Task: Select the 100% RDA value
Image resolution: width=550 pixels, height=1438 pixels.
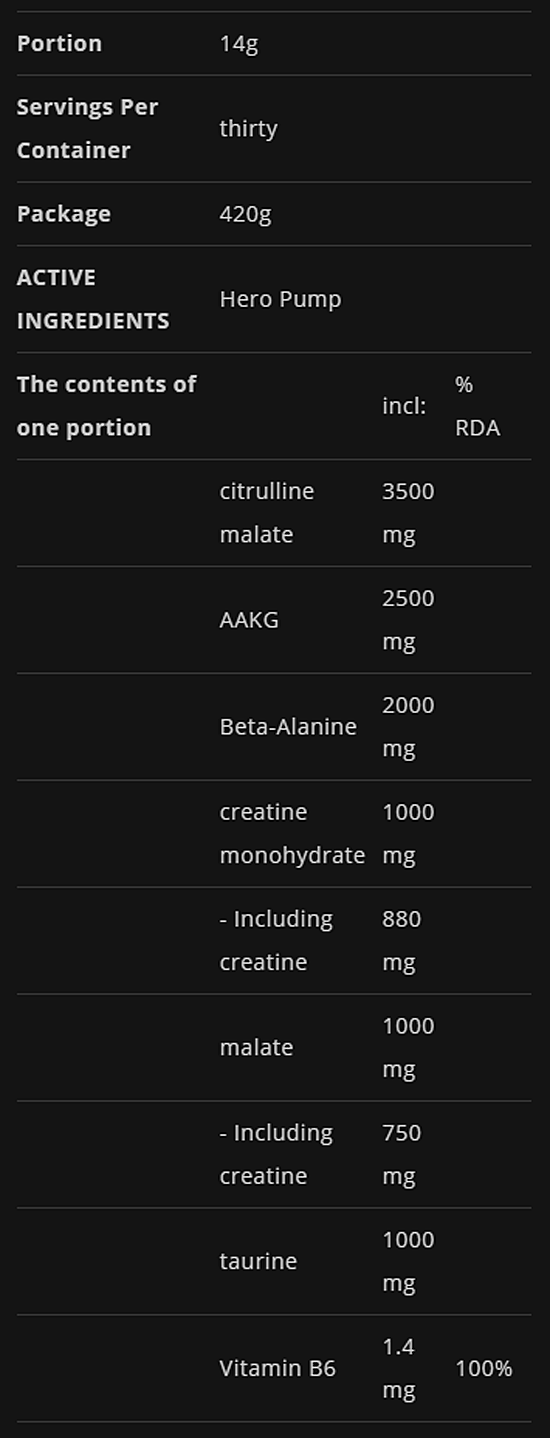Action: click(484, 1369)
